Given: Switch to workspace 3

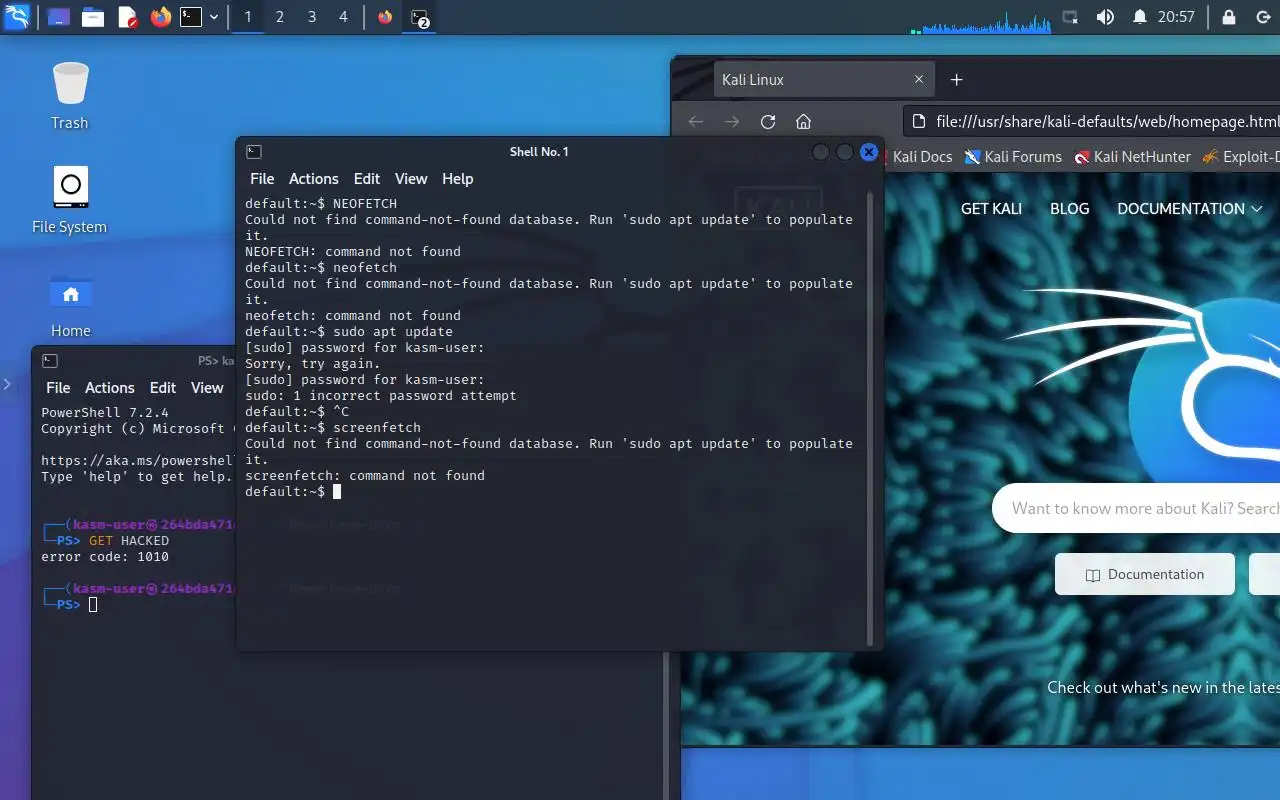Looking at the screenshot, I should point(312,17).
